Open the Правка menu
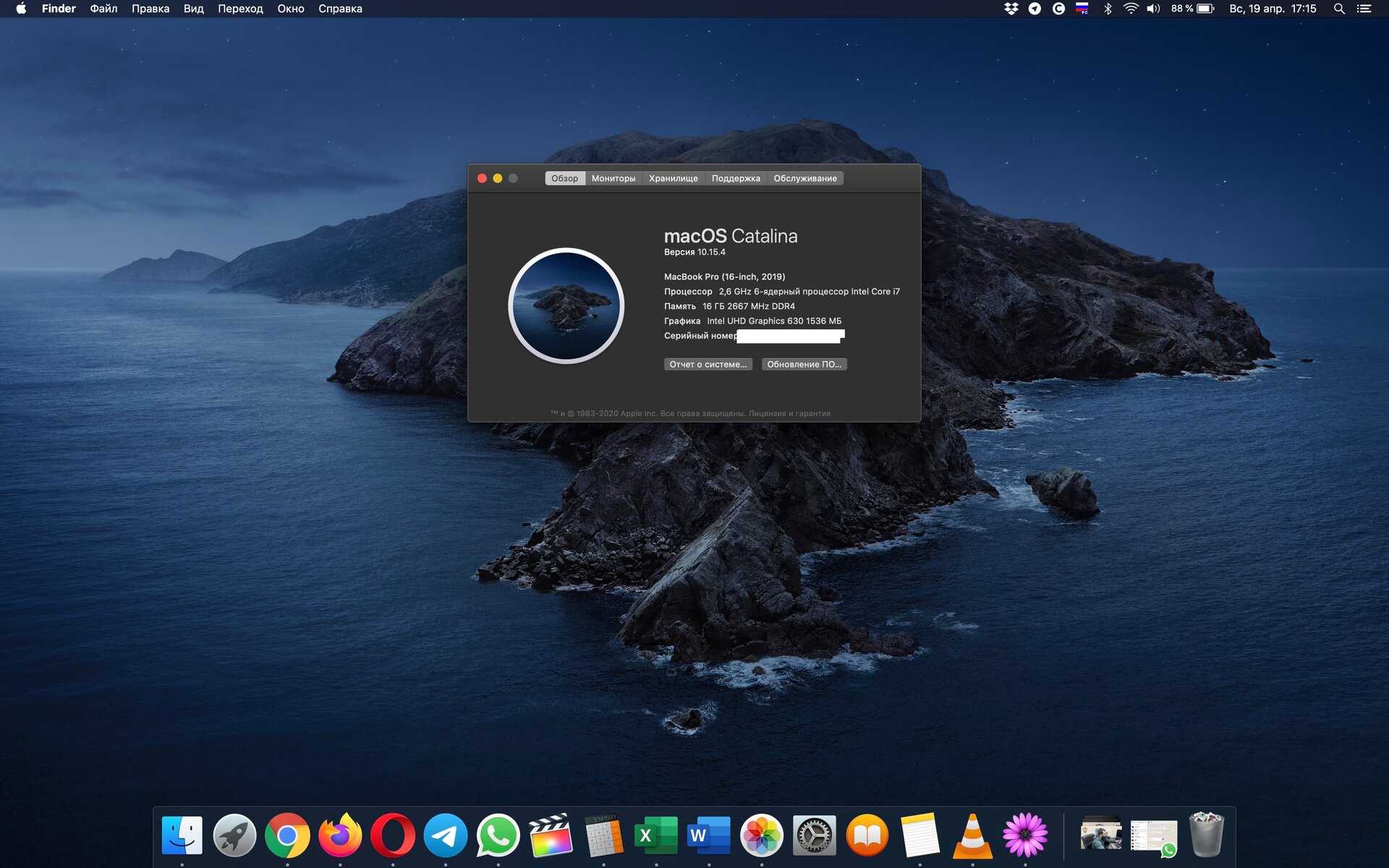The width and height of the screenshot is (1389, 868). (x=150, y=9)
